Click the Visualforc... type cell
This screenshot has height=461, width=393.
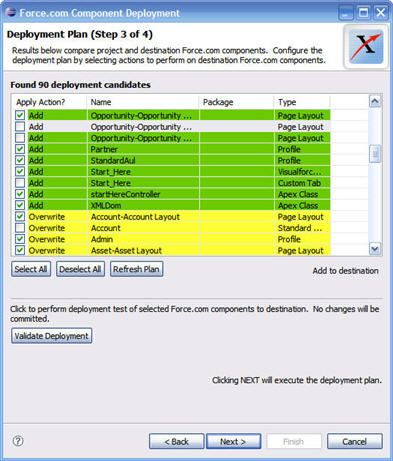(x=302, y=172)
